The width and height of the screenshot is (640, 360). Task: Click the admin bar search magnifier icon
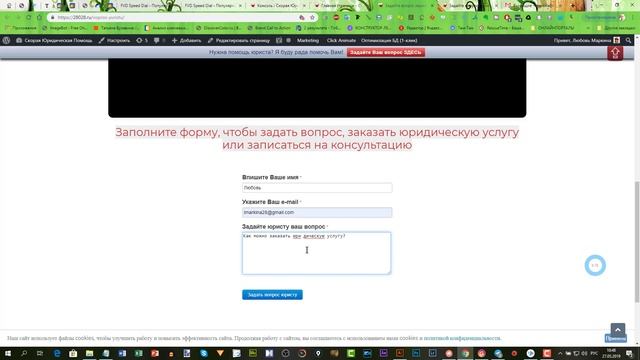pyautogui.click(x=628, y=40)
